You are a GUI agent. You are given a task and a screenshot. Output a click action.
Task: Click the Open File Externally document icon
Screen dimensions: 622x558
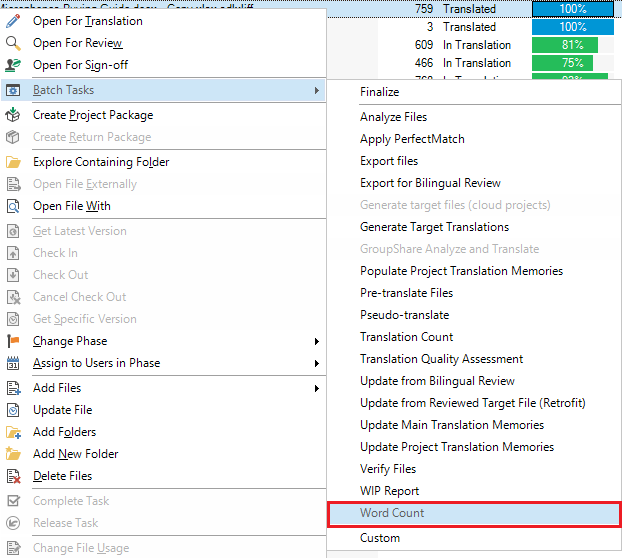(x=13, y=184)
